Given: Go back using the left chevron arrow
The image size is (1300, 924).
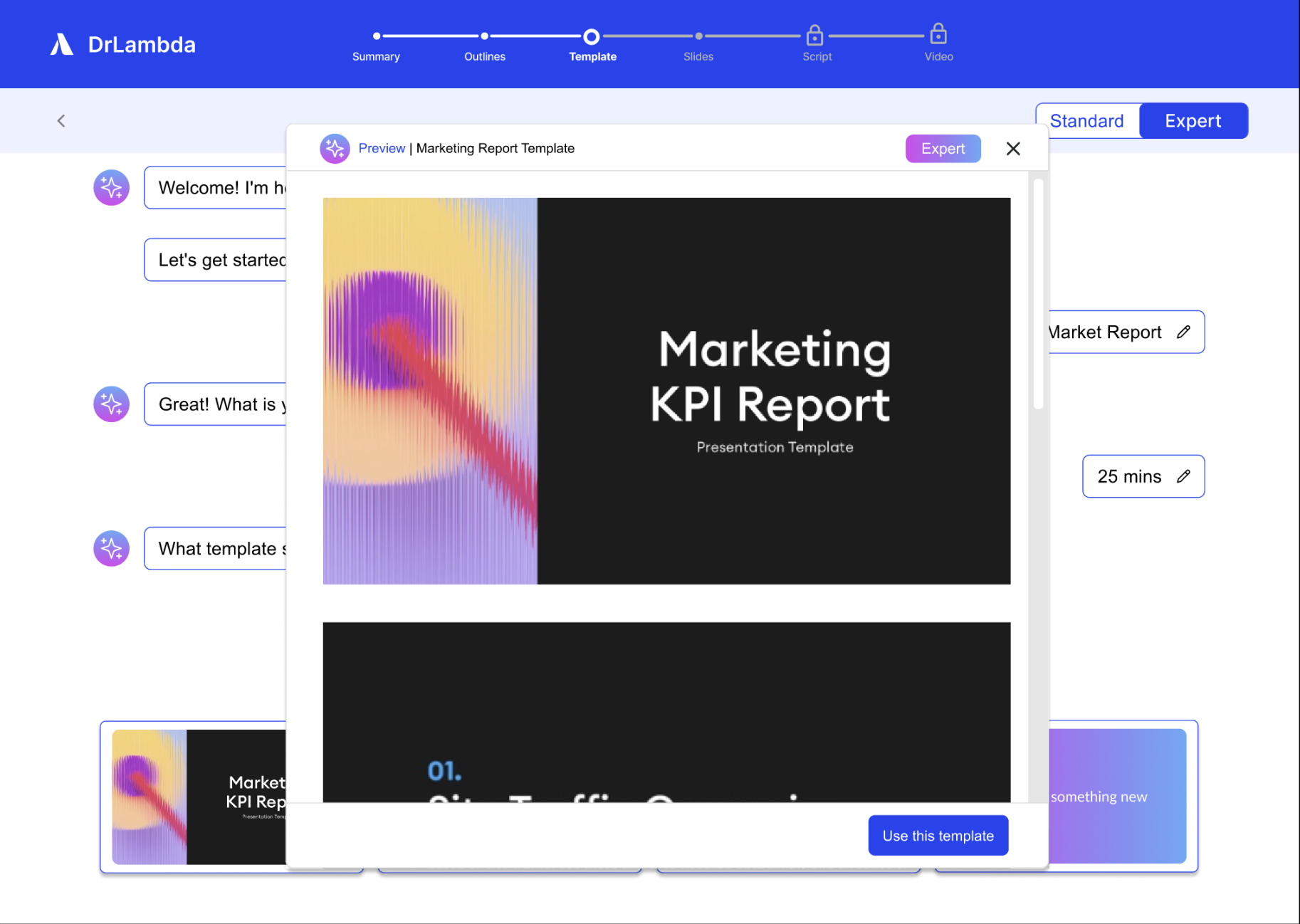Looking at the screenshot, I should click(x=61, y=121).
